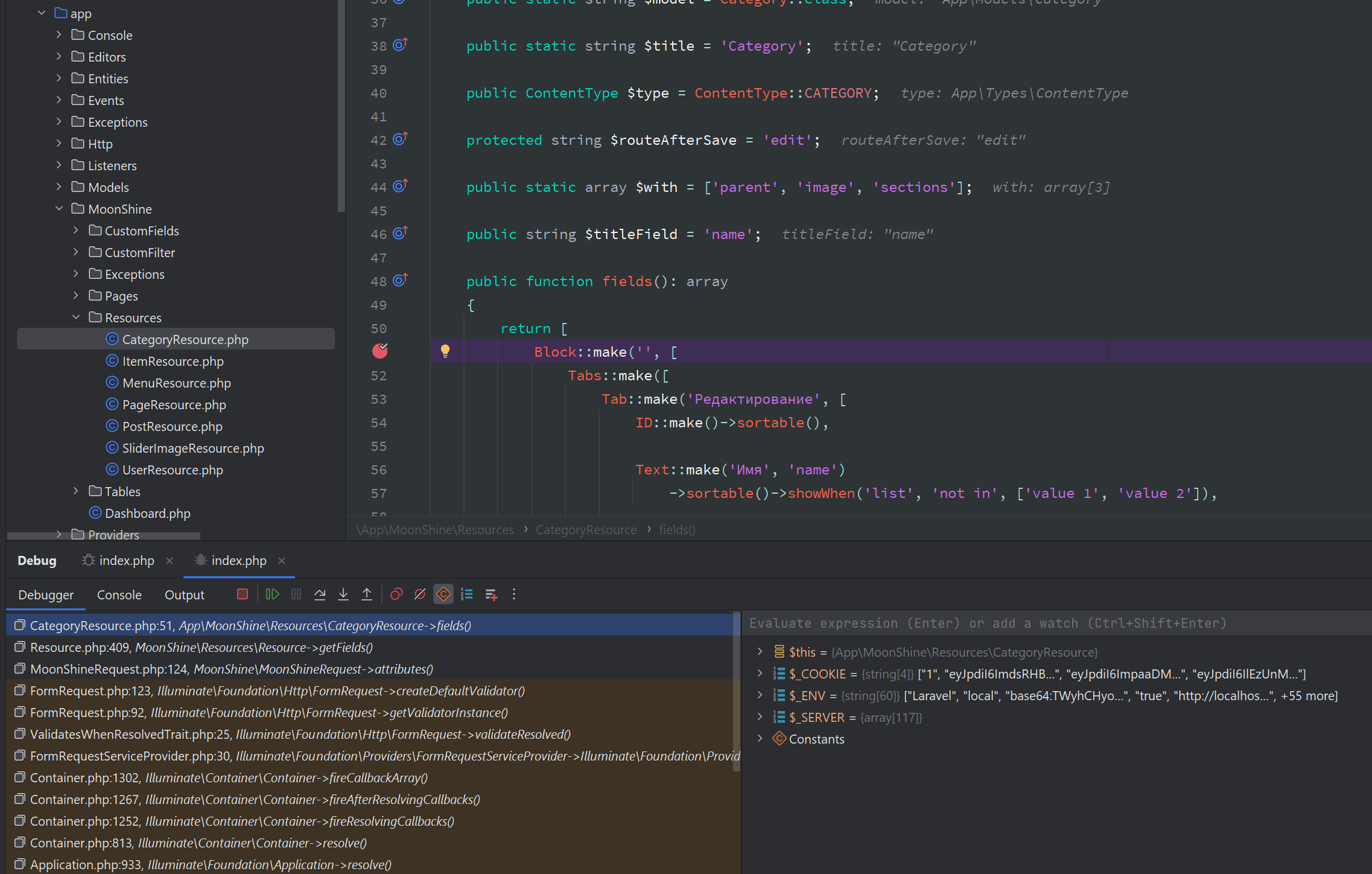This screenshot has width=1372, height=874.
Task: Close the active index.php debug tab
Action: click(282, 561)
